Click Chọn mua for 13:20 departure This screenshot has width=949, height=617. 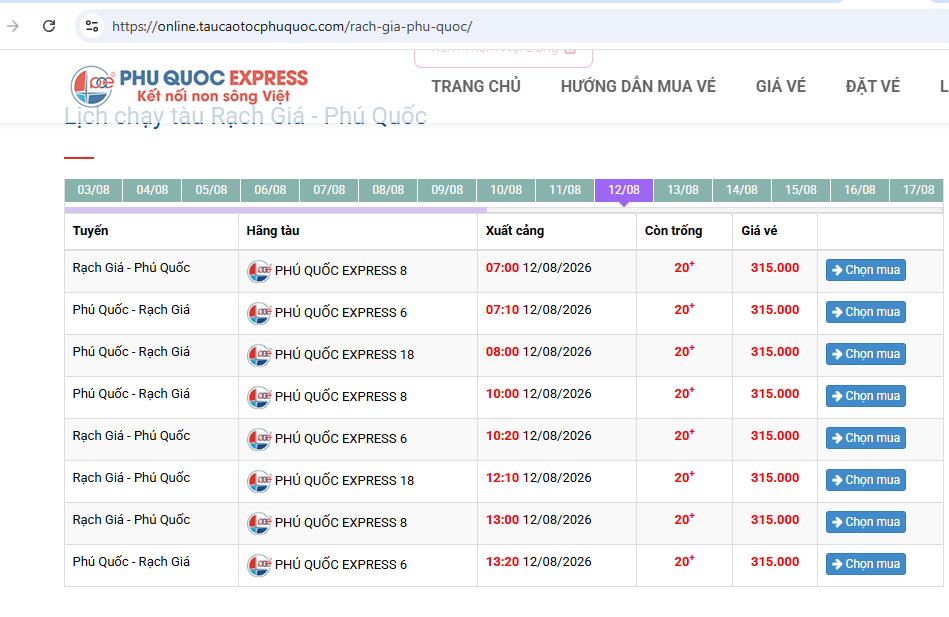pyautogui.click(x=865, y=564)
